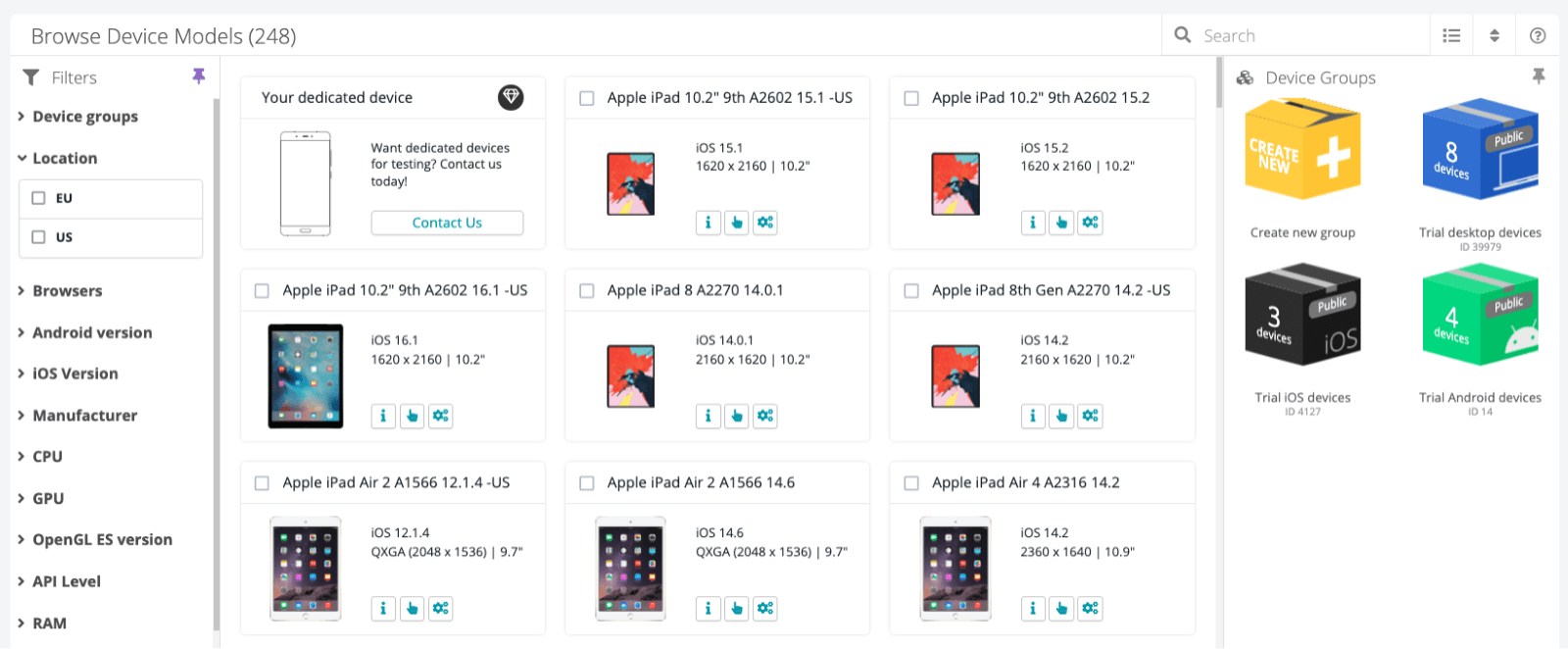Open the sort order icon in header
The height and width of the screenshot is (649, 1568).
click(1494, 36)
